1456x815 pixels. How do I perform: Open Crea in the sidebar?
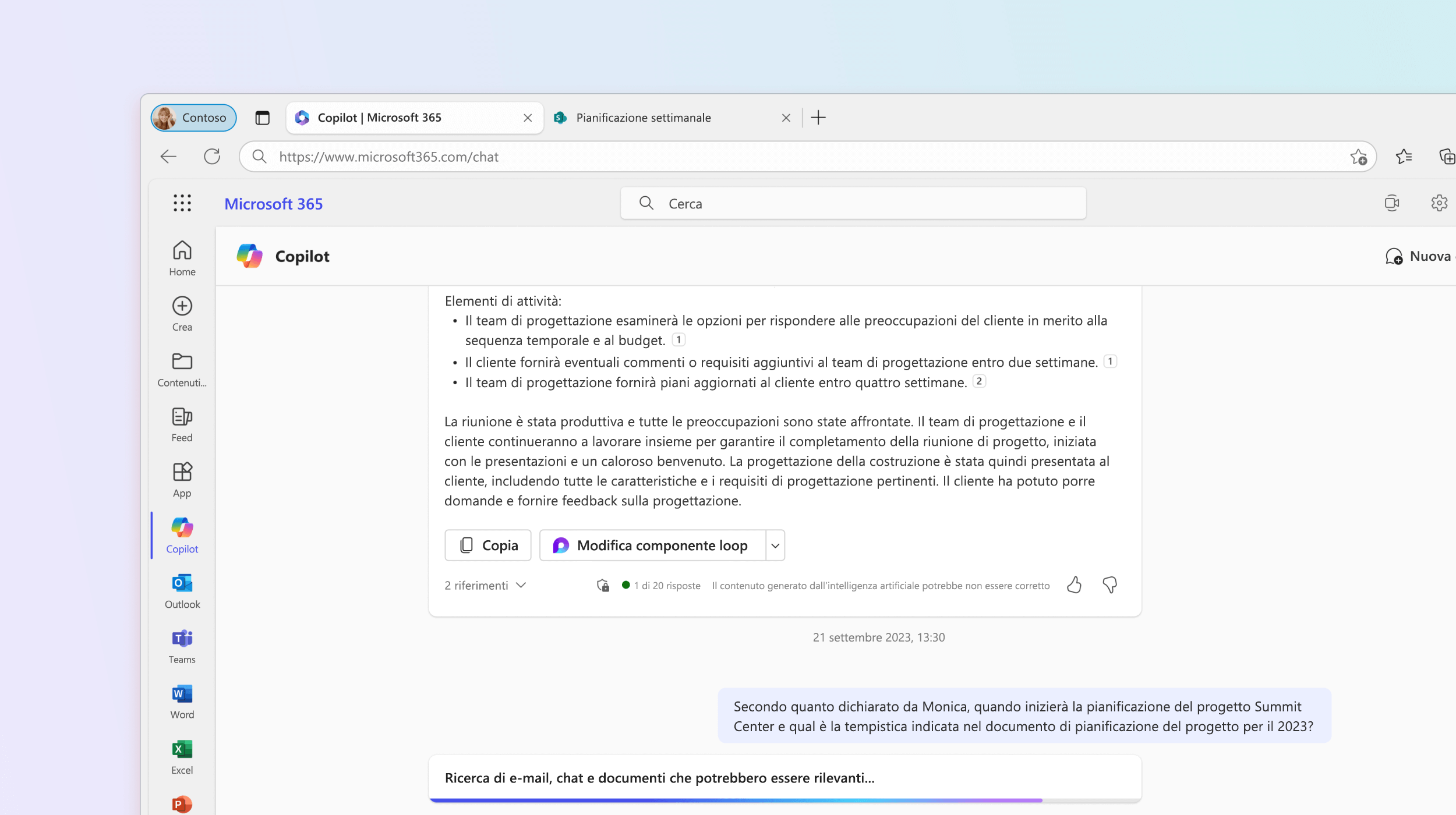click(182, 314)
